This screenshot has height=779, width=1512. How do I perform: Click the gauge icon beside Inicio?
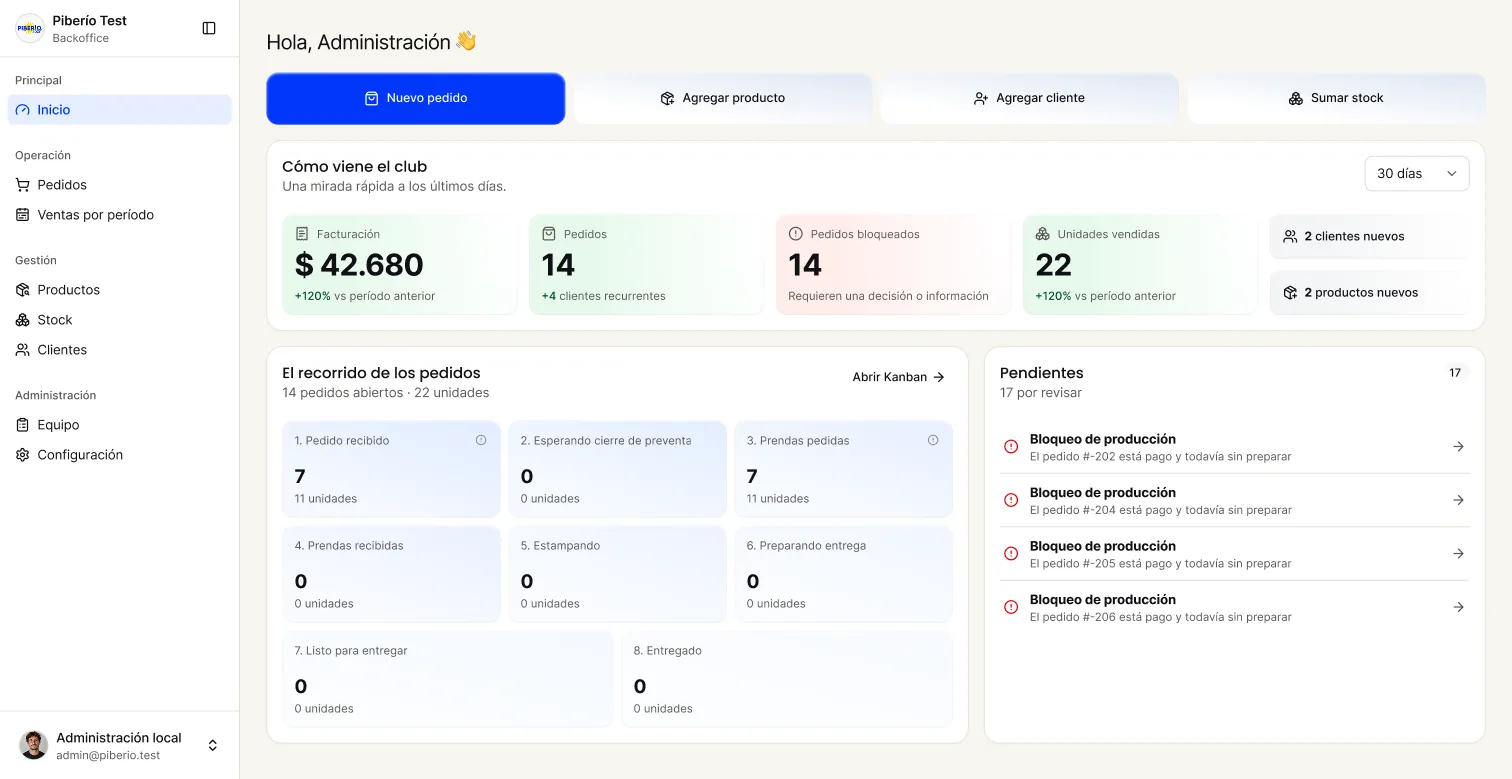pos(23,110)
